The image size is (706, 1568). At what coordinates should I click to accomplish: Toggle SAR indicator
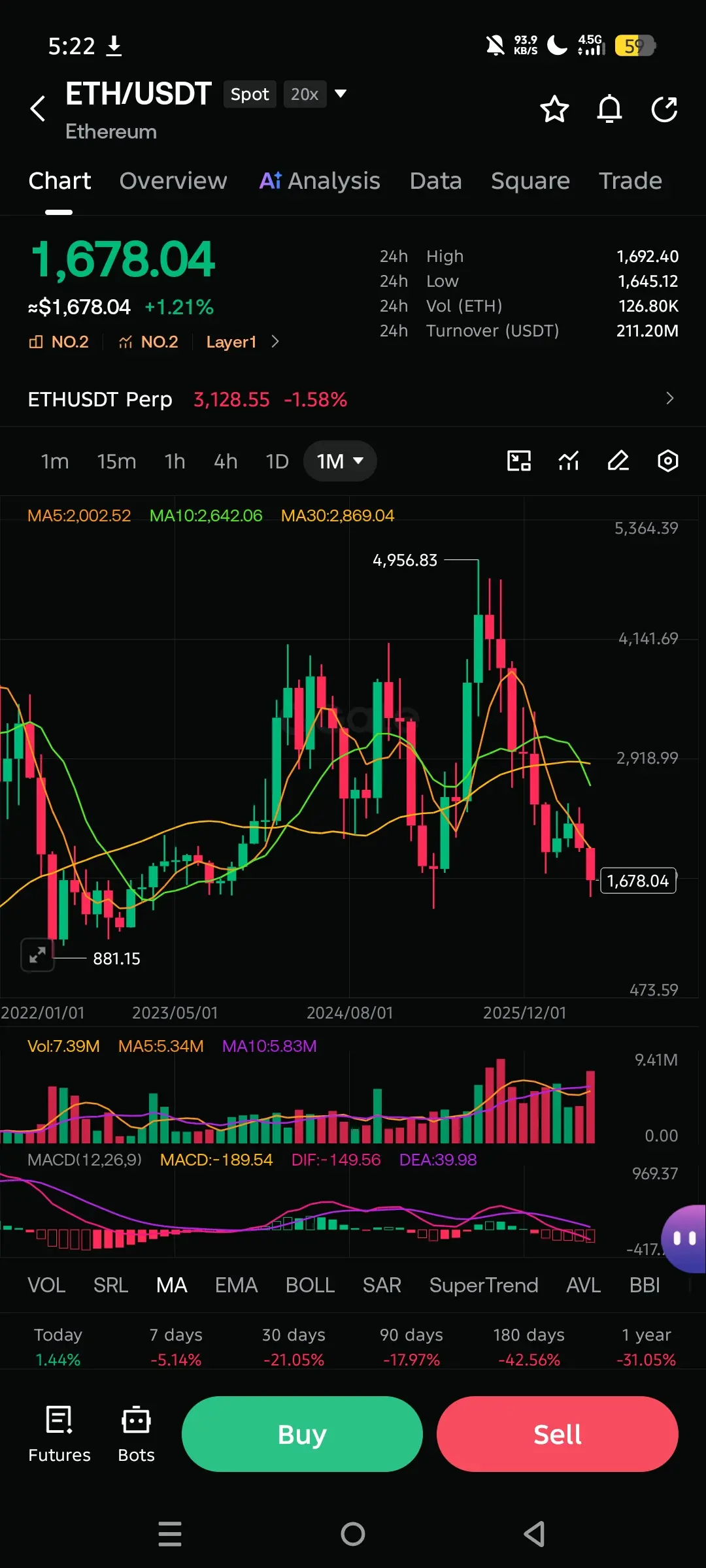click(382, 1285)
